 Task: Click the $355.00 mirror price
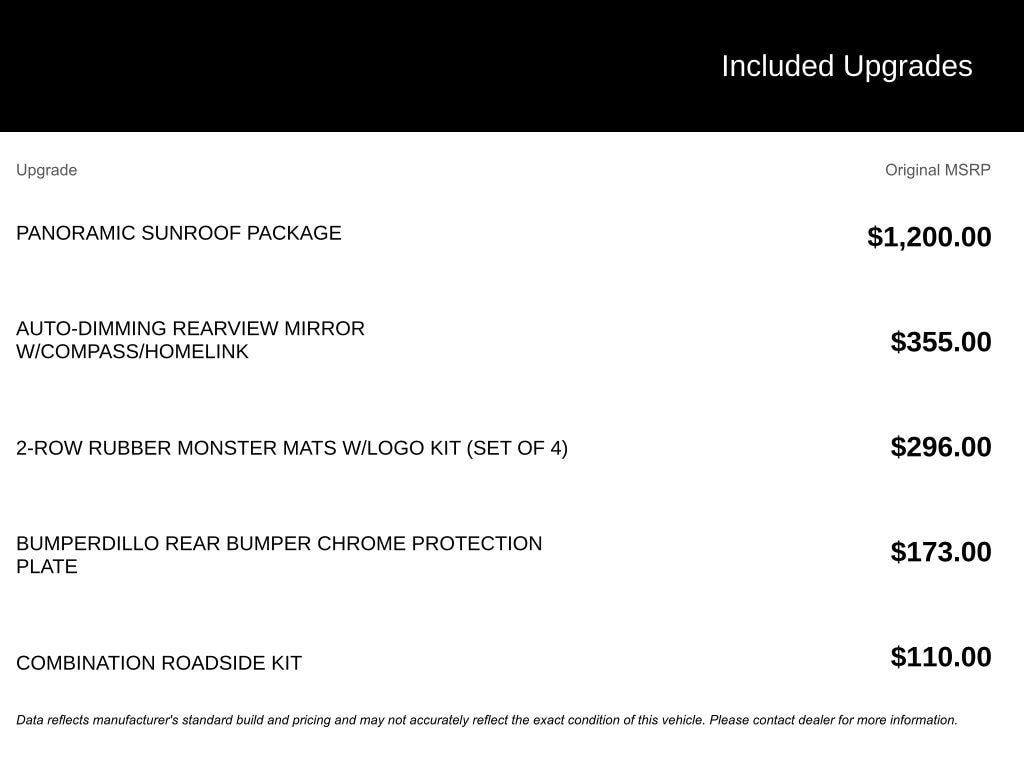(941, 342)
